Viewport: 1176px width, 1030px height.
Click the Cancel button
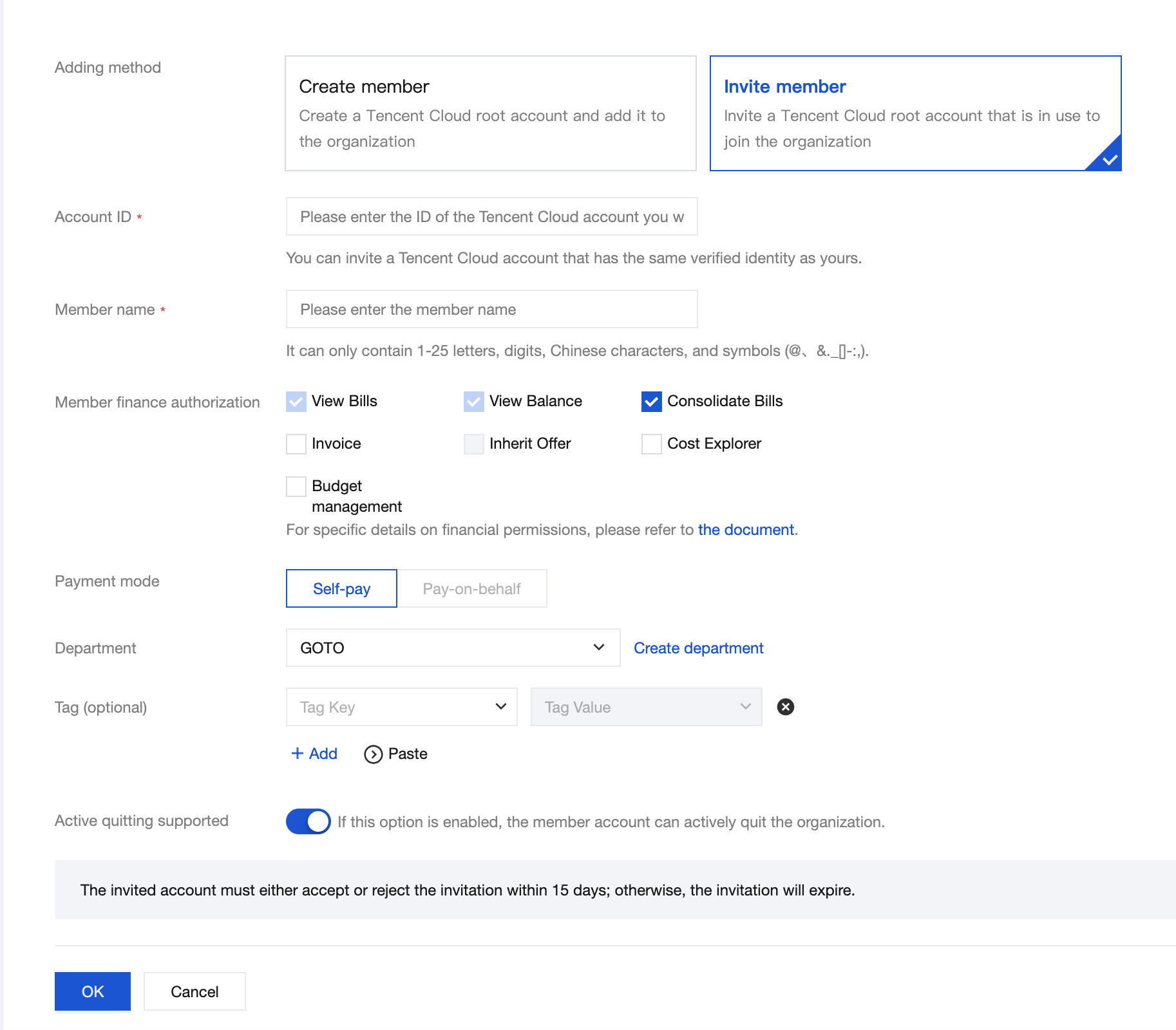194,991
